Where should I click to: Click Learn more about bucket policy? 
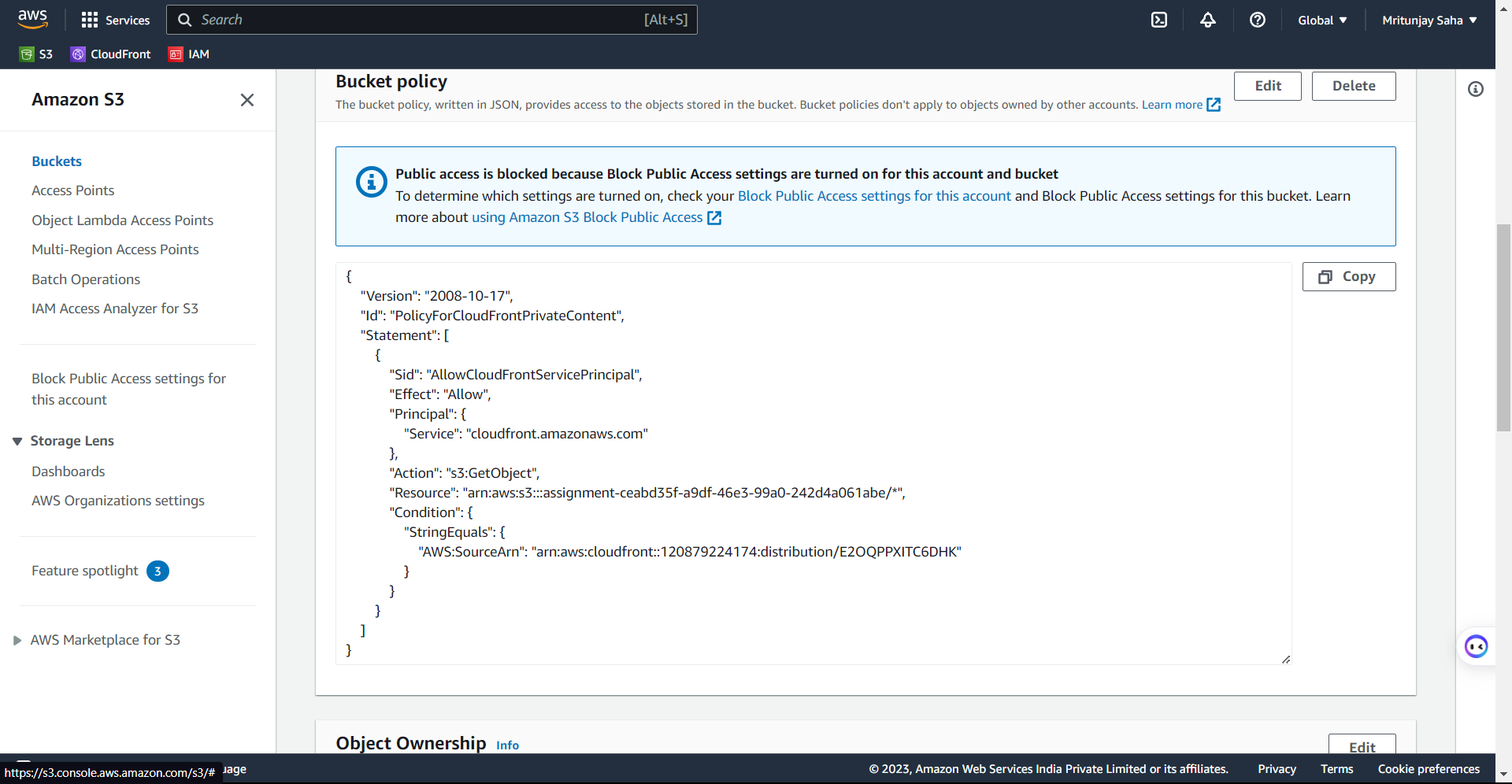(x=1172, y=105)
